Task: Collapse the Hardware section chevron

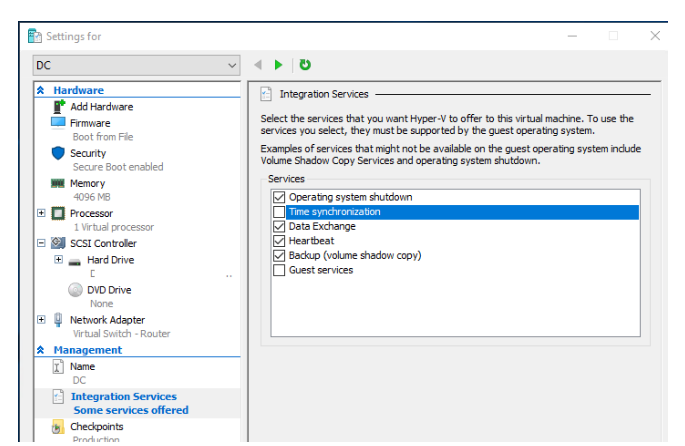Action: pos(41,90)
